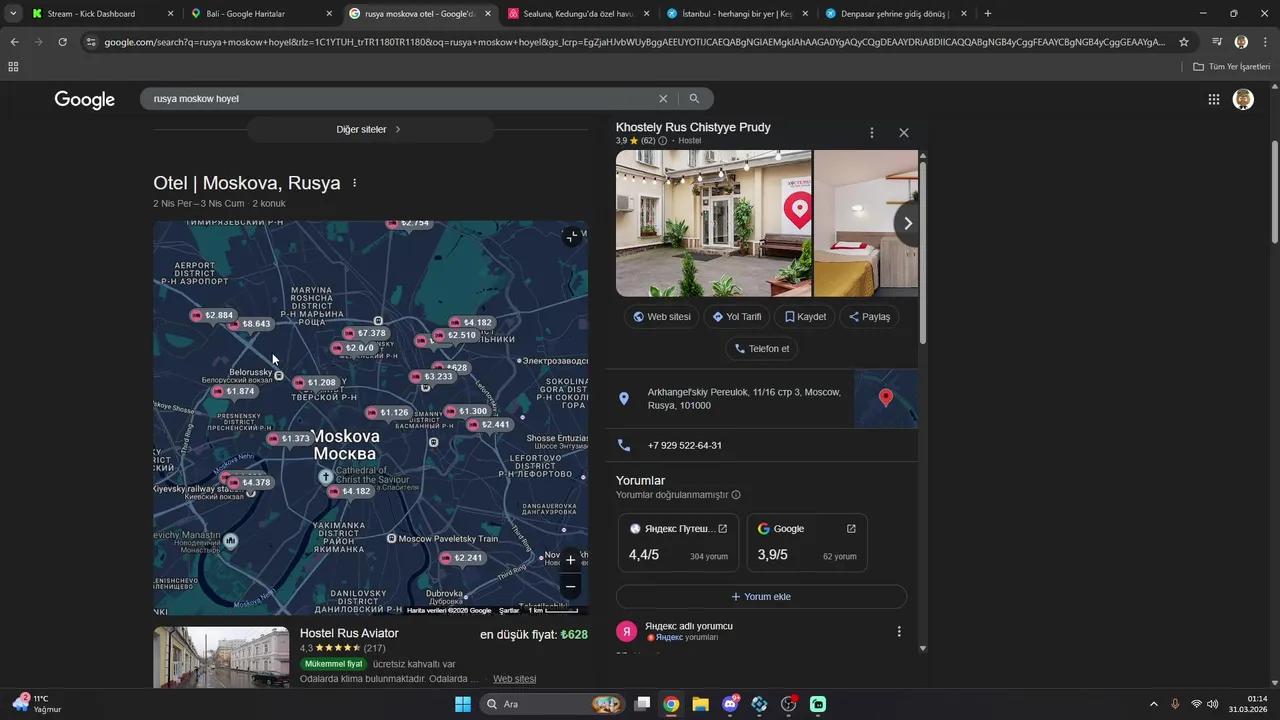Click the Hostel Rus Aviator thumbnail
The width and height of the screenshot is (1280, 720).
[x=221, y=657]
